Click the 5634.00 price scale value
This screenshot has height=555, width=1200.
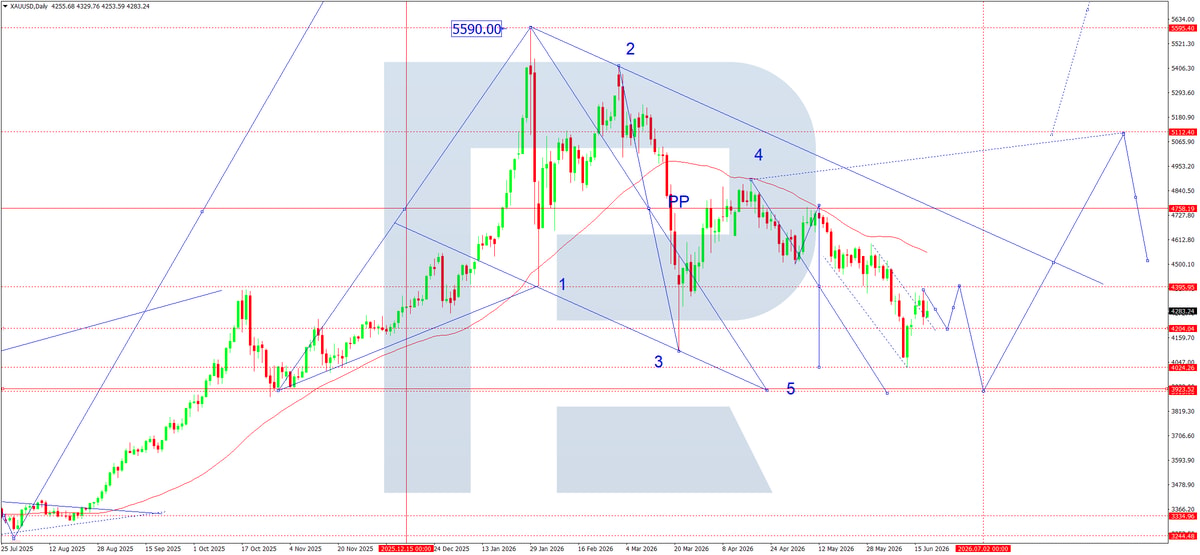1182,19
